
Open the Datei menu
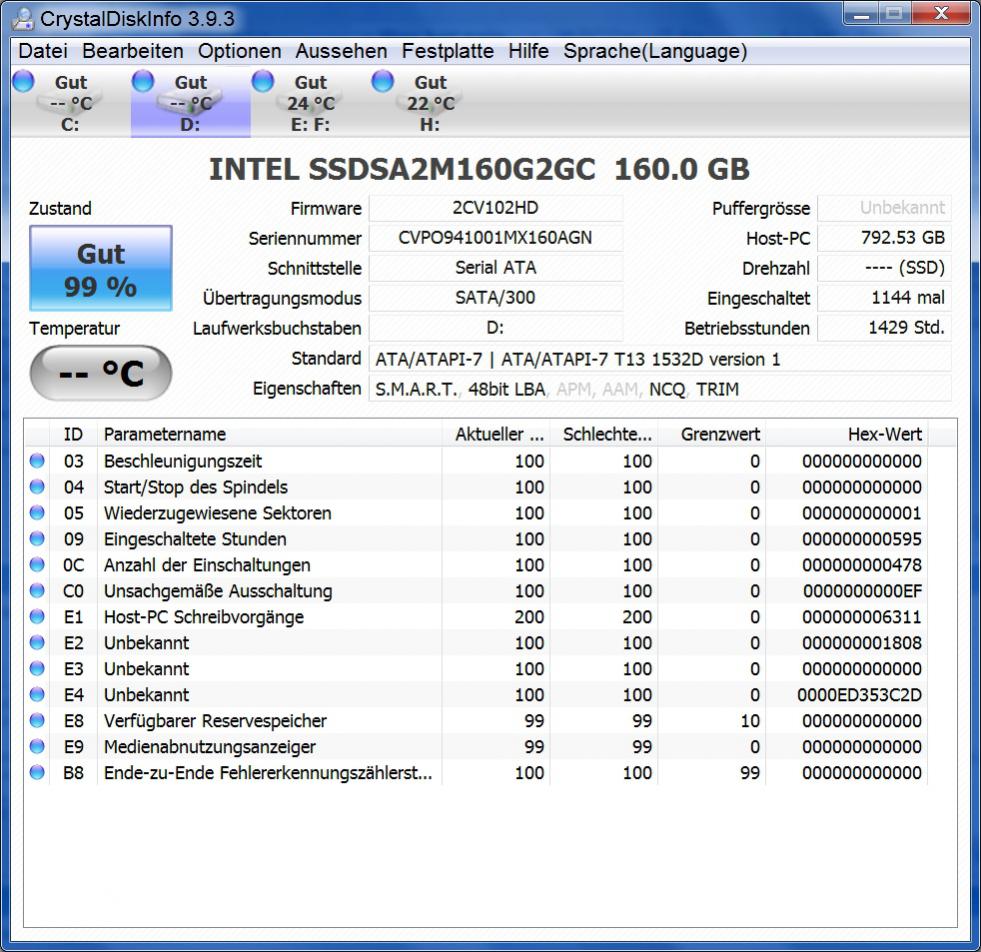(43, 51)
